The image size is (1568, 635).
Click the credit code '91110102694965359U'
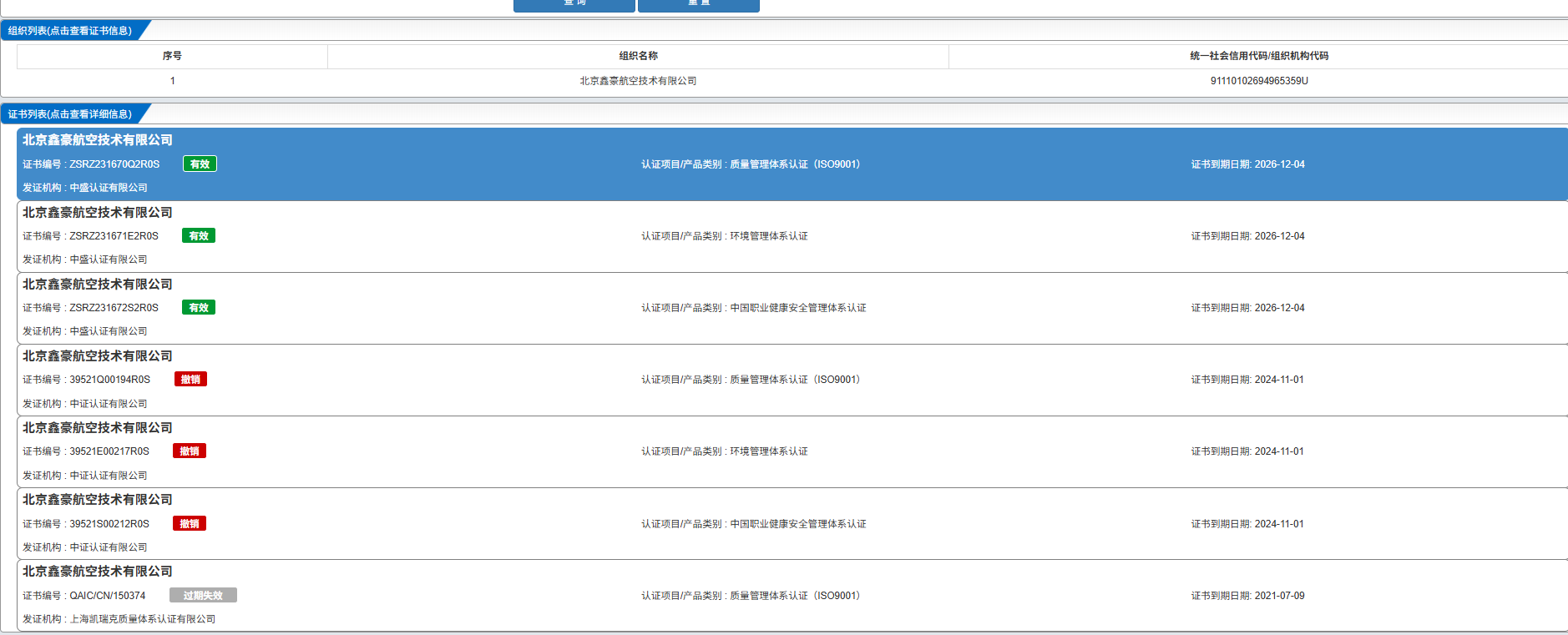coord(1259,81)
